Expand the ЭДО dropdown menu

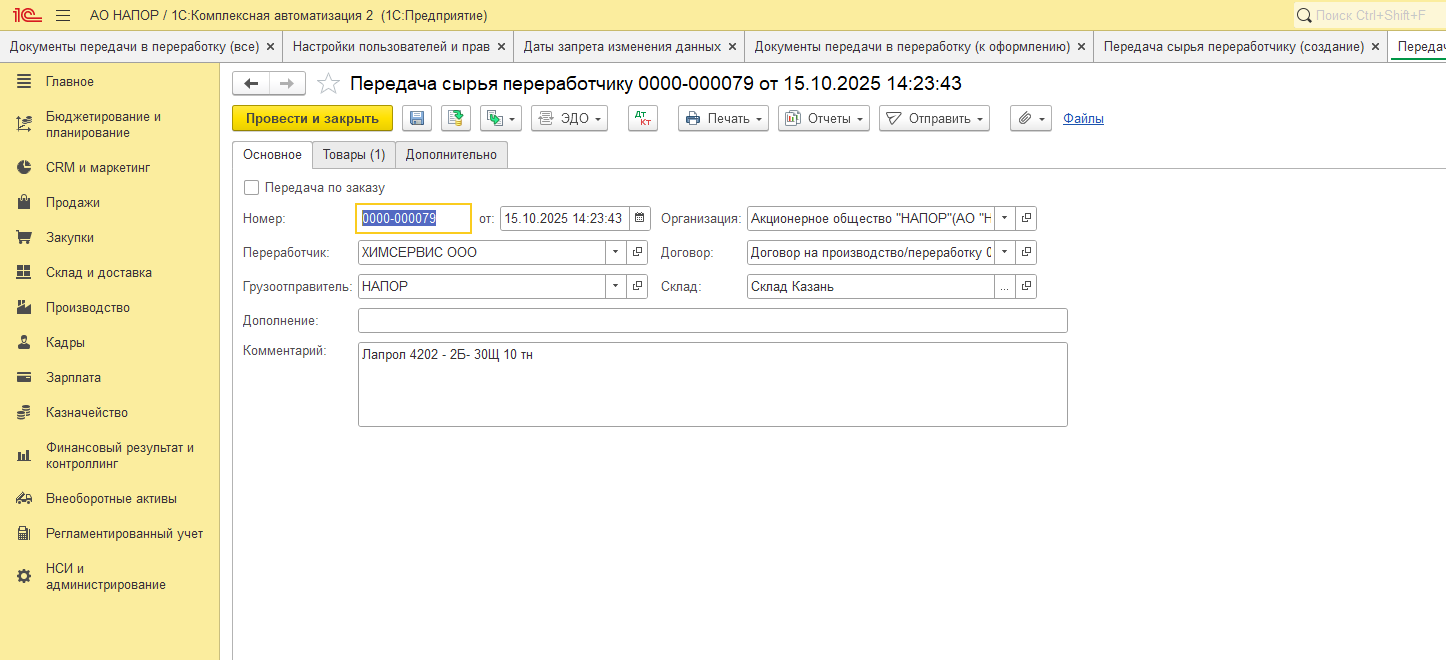570,118
